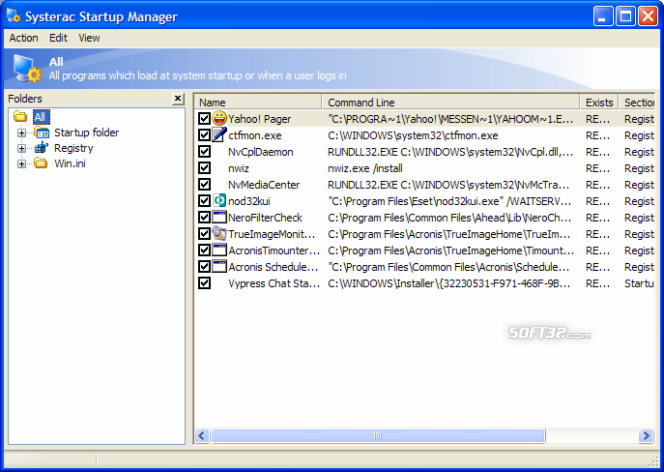Click the horizontal scrollbar left arrow
Image resolution: width=664 pixels, height=472 pixels.
tap(202, 436)
